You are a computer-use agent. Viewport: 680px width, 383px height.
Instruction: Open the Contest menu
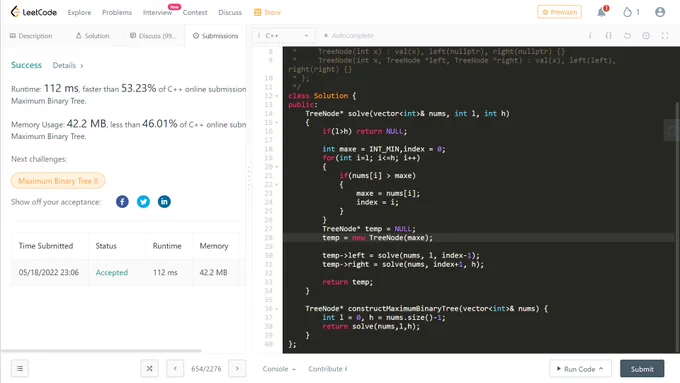tap(195, 13)
